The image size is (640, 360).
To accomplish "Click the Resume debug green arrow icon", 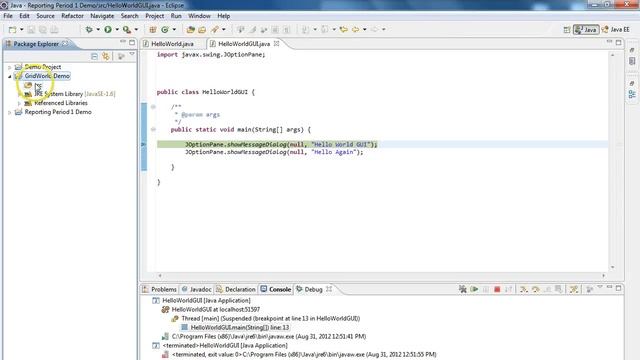I will pyautogui.click(x=474, y=289).
